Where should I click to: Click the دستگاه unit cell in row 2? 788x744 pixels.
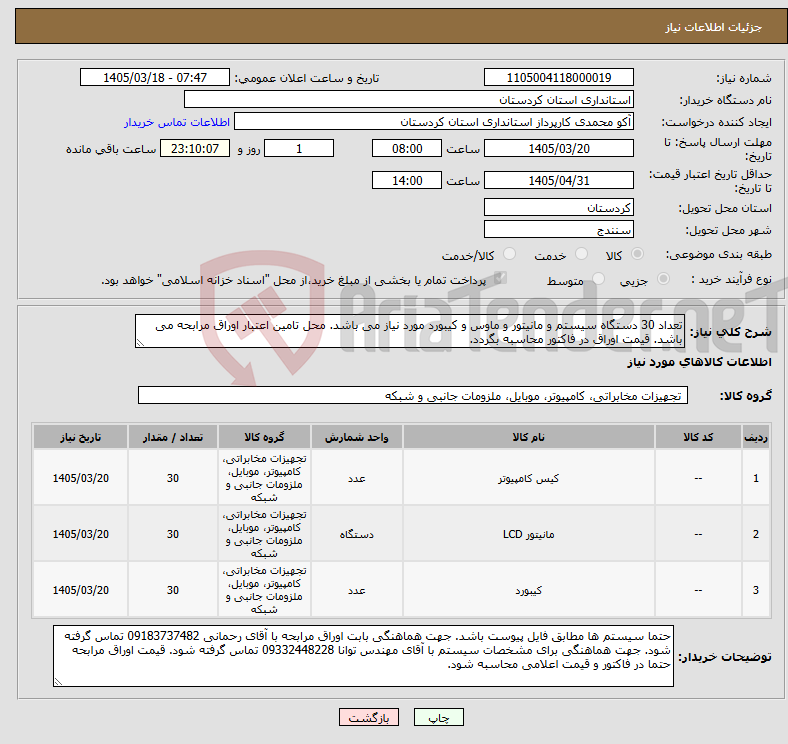pyautogui.click(x=357, y=534)
